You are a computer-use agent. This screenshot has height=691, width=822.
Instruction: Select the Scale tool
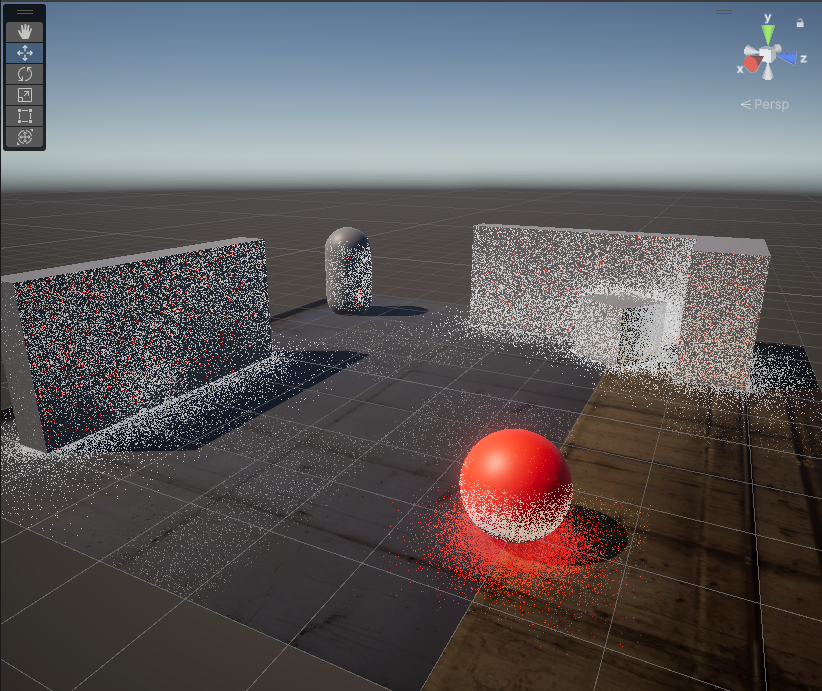(24, 94)
